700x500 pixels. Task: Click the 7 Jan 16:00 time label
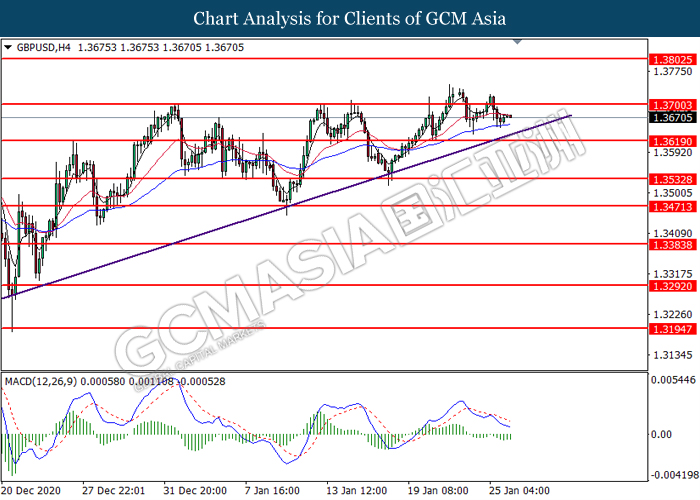(x=272, y=491)
